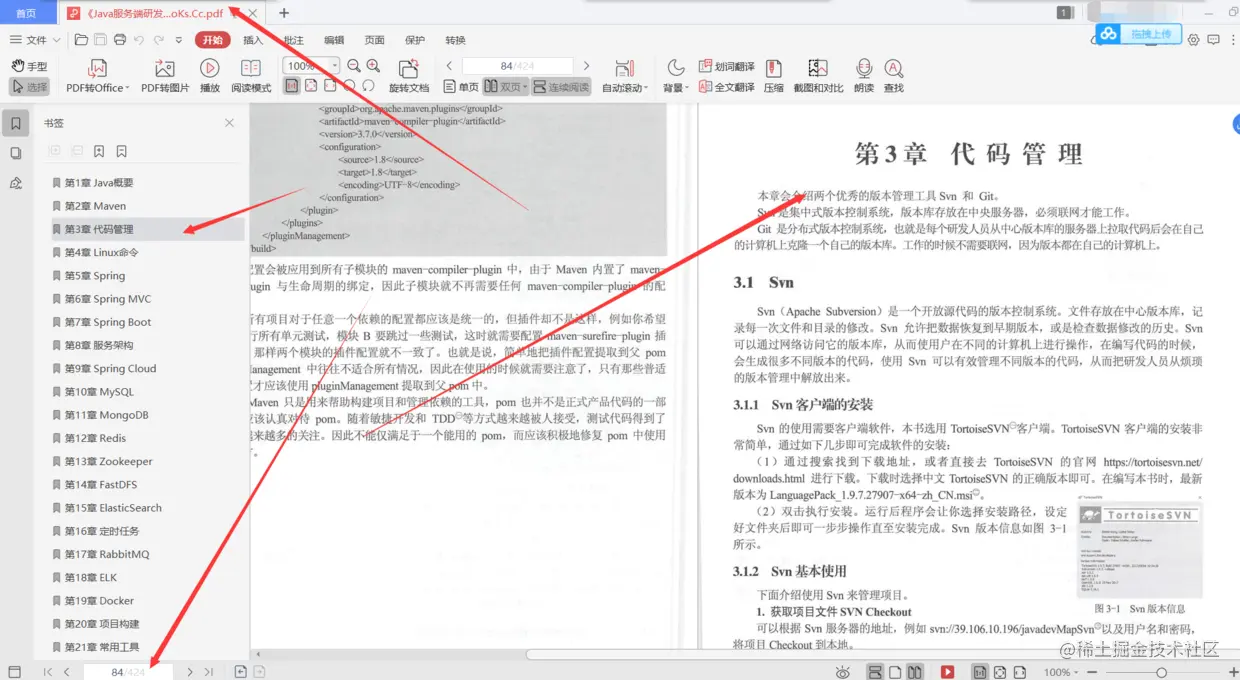Open folder icon in quick access bar

(82, 40)
